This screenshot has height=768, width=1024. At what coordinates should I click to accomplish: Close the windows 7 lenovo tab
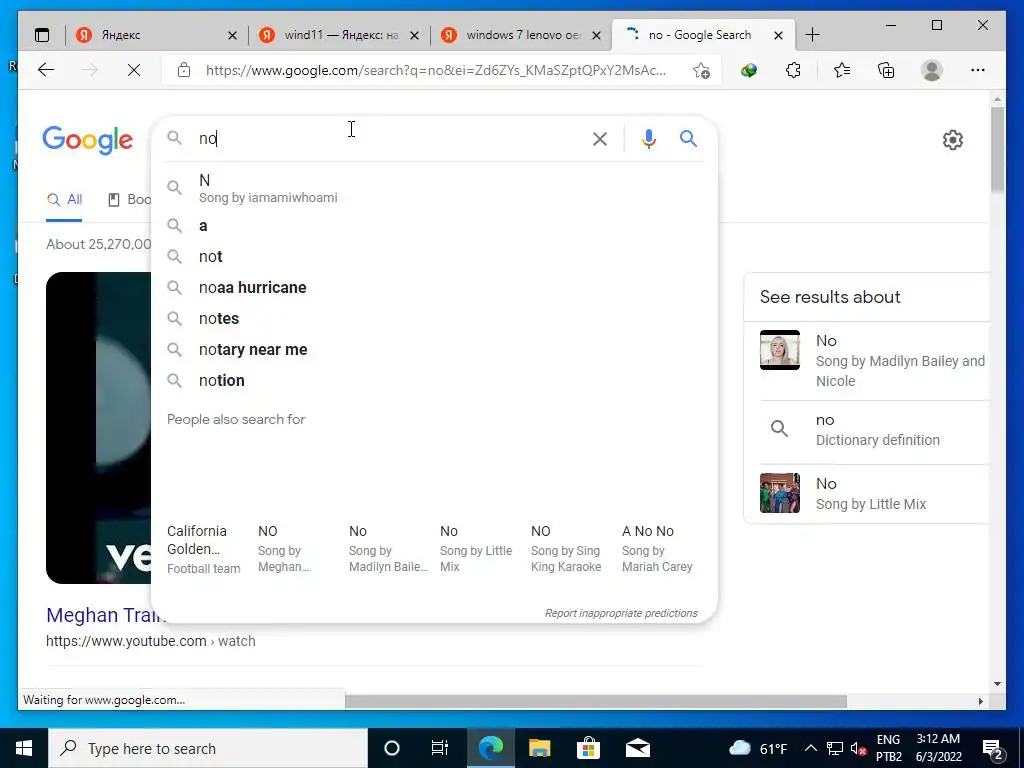[596, 35]
